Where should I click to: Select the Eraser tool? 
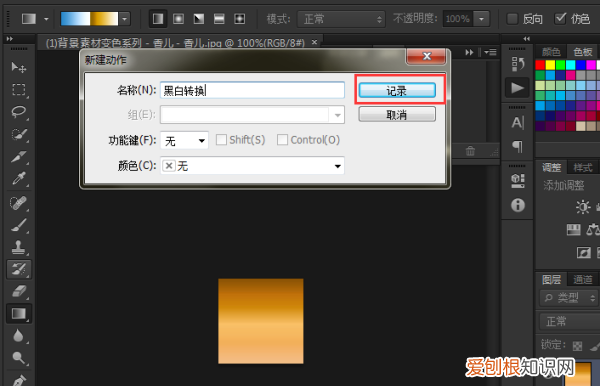18,292
